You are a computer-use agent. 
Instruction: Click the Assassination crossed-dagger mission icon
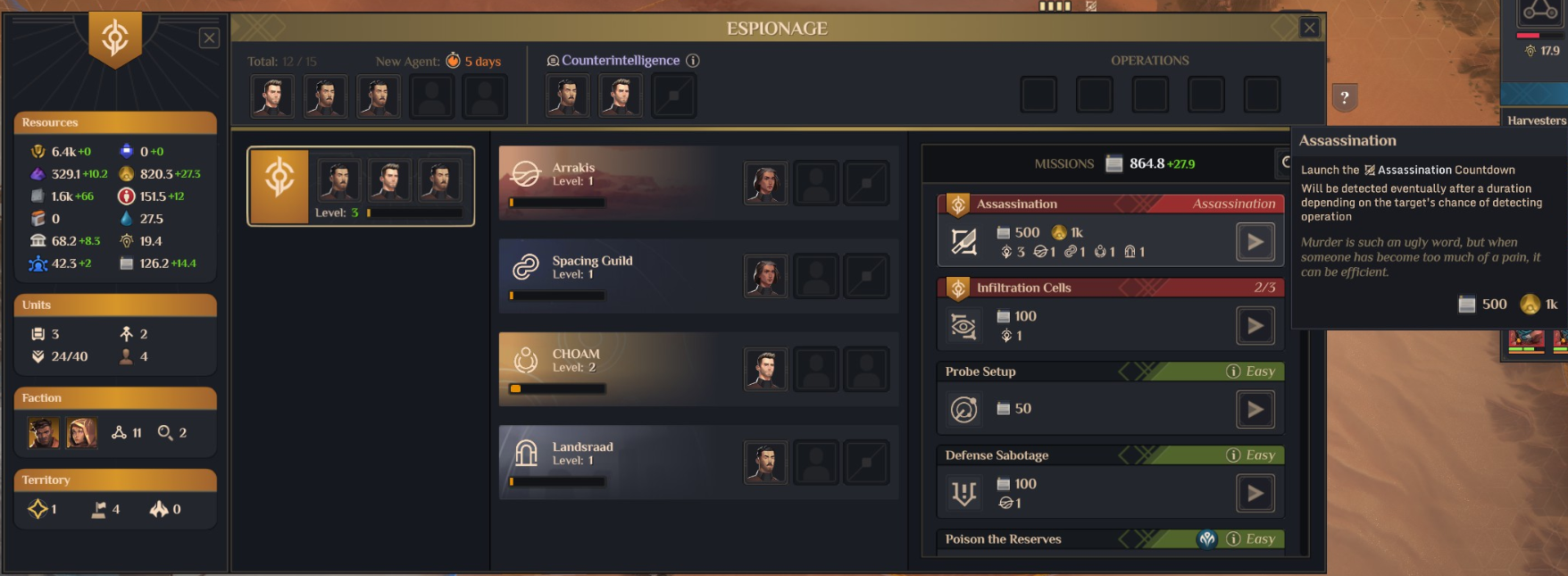pyautogui.click(x=963, y=242)
